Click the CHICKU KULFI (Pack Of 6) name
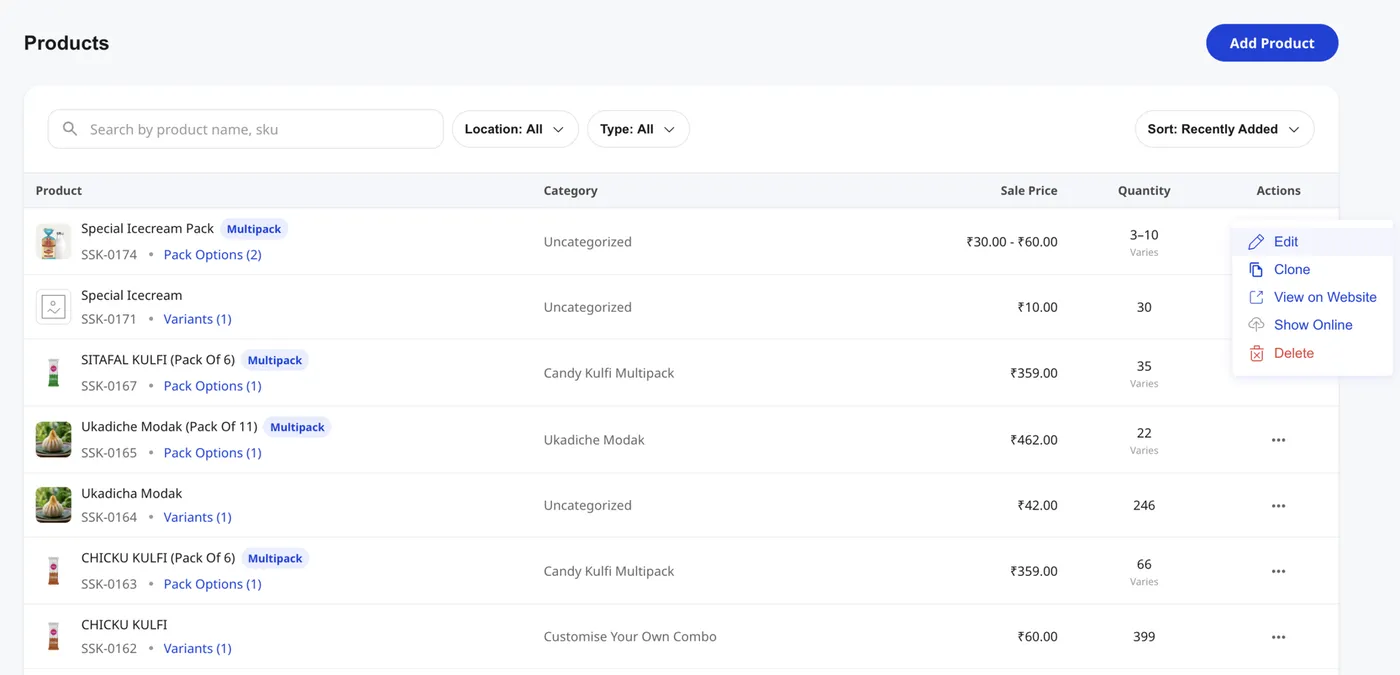The height and width of the screenshot is (675, 1400). point(158,558)
